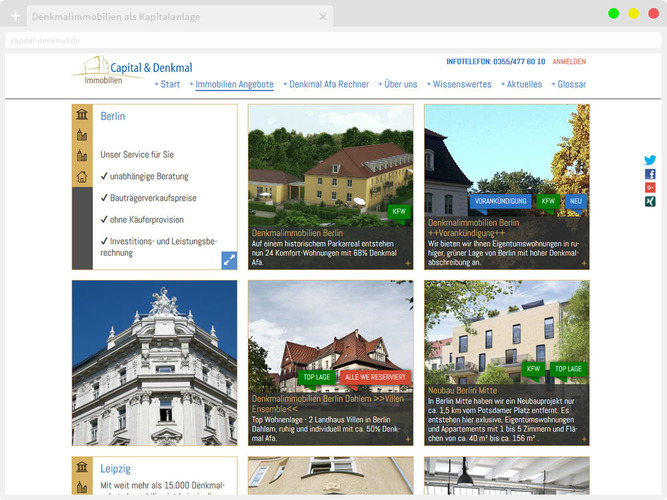Click the Google Plus share icon
This screenshot has height=500, width=667.
(650, 188)
